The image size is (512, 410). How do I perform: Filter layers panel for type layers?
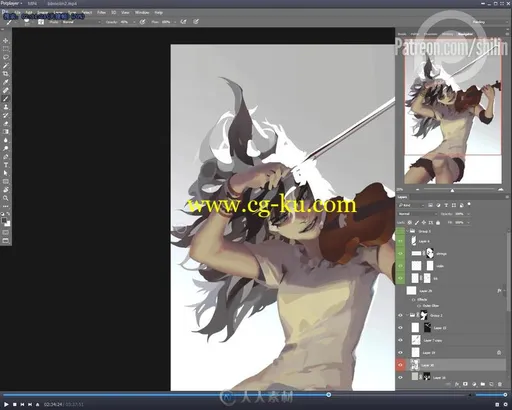pyautogui.click(x=446, y=205)
